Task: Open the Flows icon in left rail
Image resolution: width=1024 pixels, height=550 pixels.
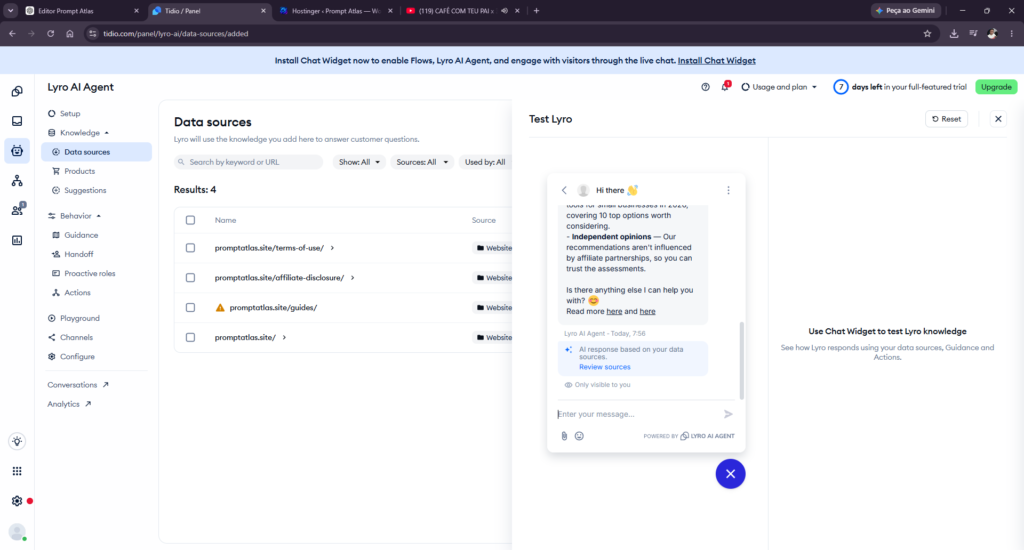Action: tap(17, 181)
